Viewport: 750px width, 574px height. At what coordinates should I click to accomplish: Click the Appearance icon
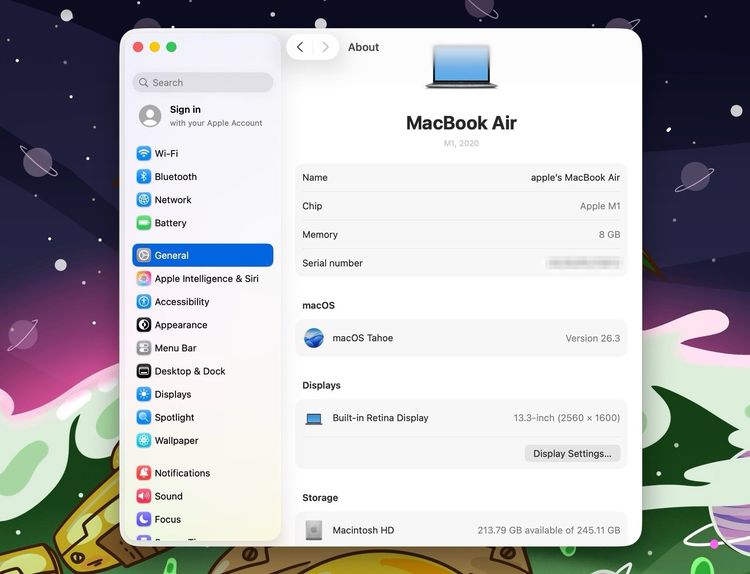pos(143,325)
